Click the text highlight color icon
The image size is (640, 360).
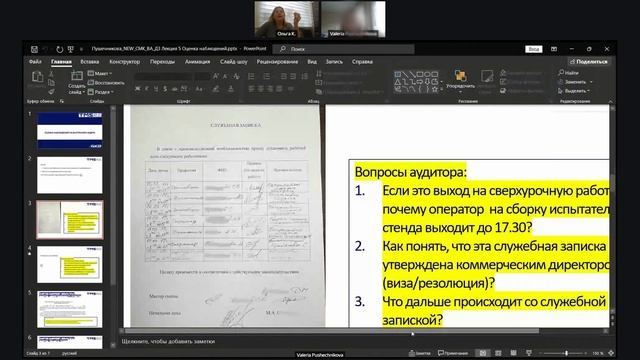point(216,89)
